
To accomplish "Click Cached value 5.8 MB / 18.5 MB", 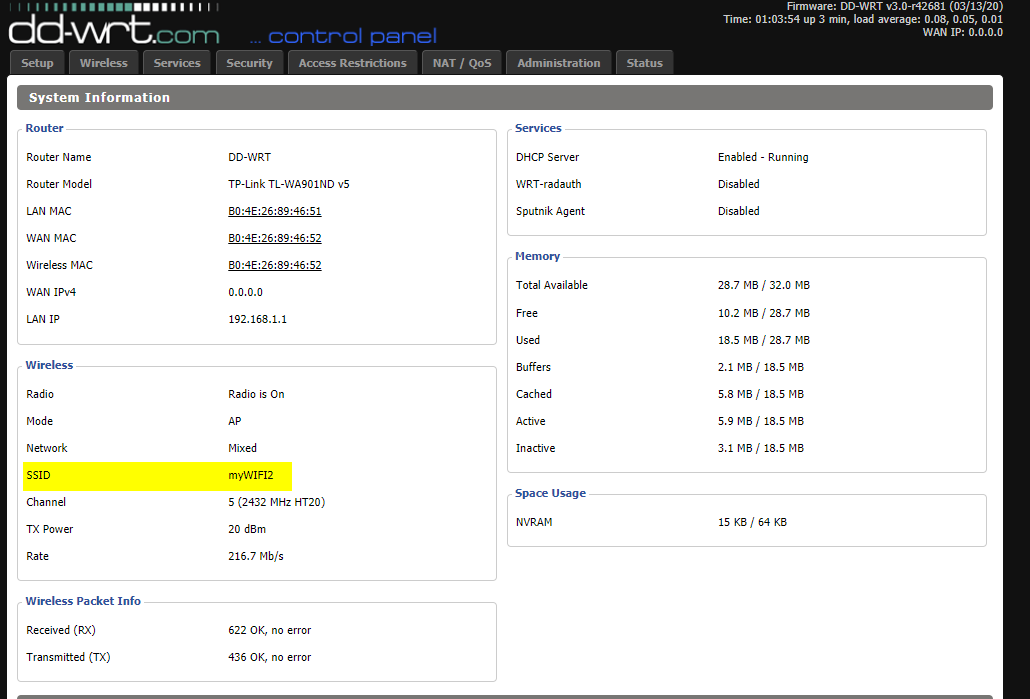I will pyautogui.click(x=761, y=394).
